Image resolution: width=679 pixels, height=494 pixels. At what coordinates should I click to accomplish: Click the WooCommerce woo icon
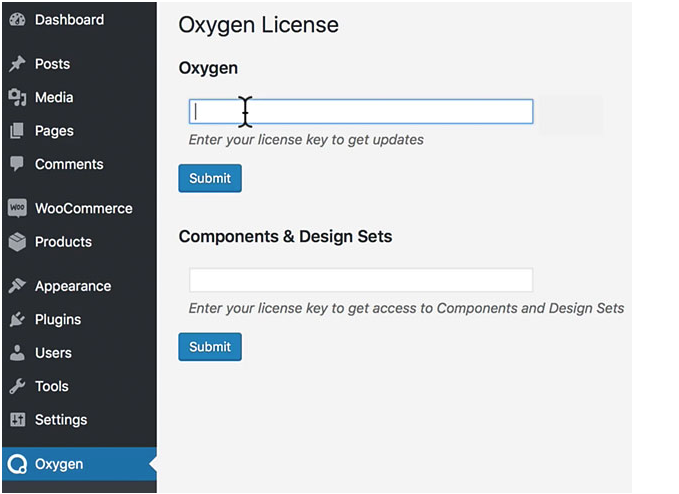click(x=17, y=208)
